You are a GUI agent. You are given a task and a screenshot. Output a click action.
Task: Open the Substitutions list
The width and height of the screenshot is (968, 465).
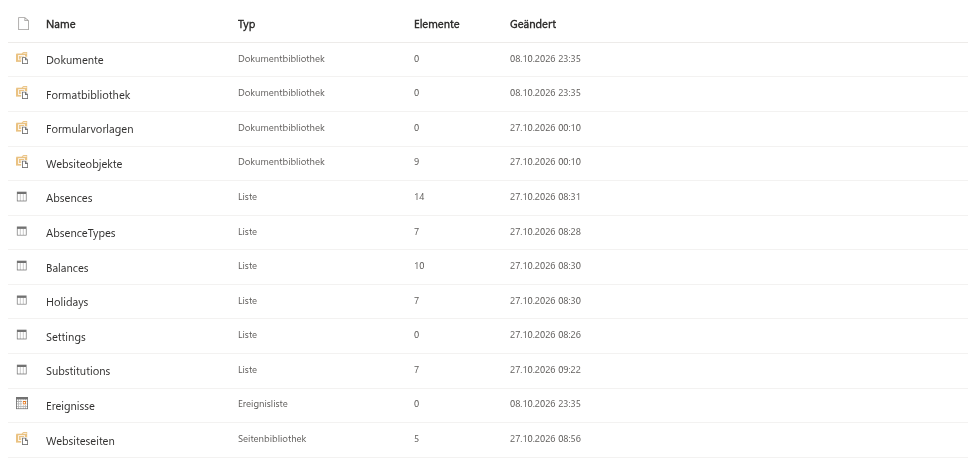78,371
